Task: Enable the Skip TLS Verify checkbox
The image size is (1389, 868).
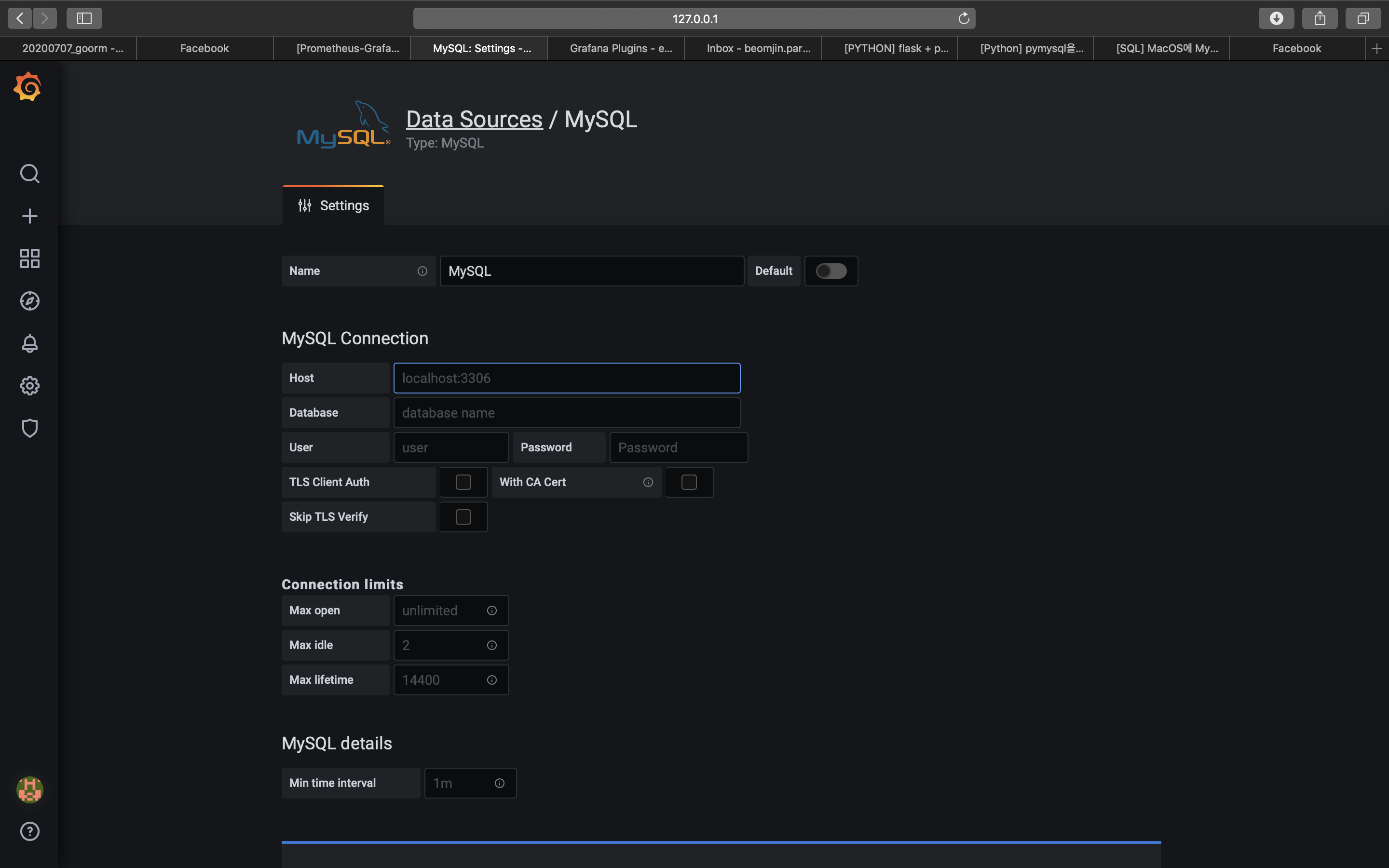Action: [463, 516]
